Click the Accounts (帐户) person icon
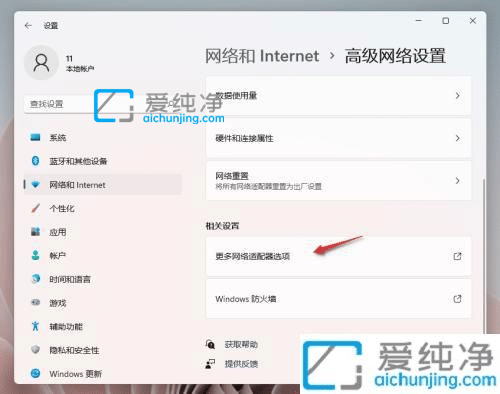Image resolution: width=500 pixels, height=394 pixels. click(x=35, y=256)
